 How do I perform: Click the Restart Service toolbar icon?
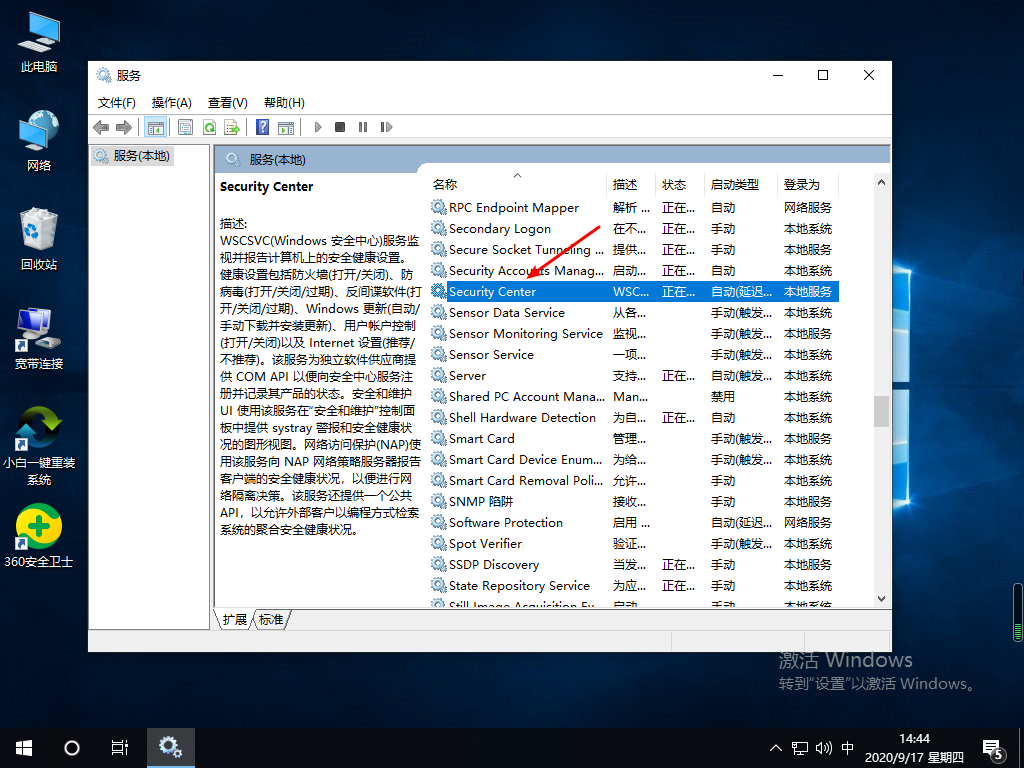tap(386, 127)
